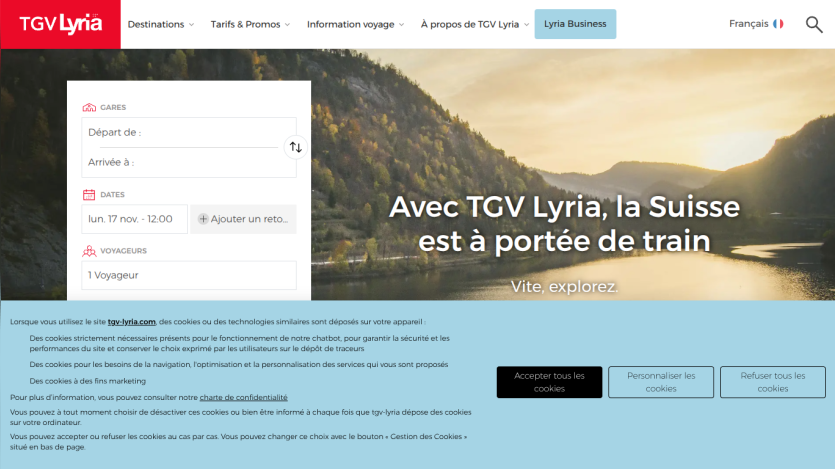Add a return date with Ajouter un retour

tap(243, 219)
